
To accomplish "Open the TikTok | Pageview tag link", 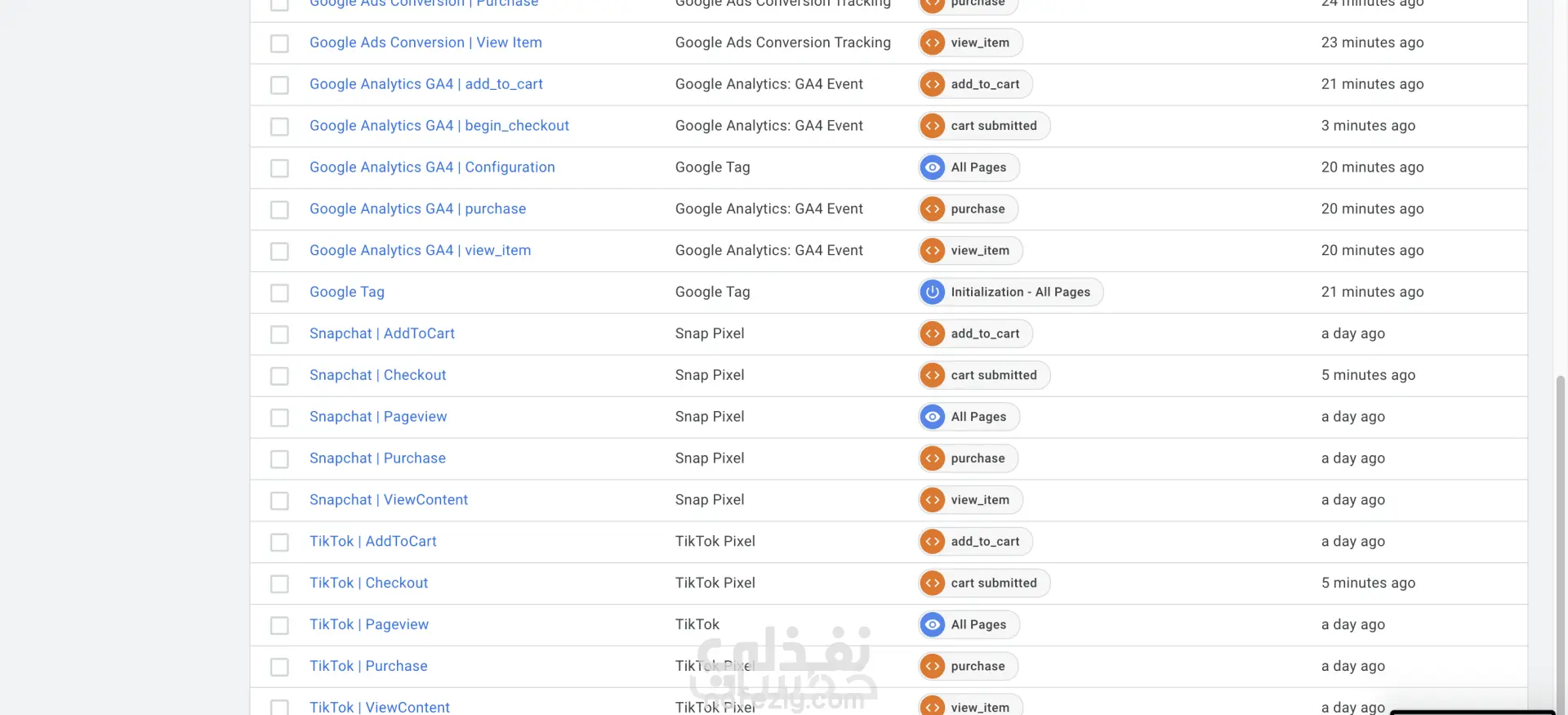I will coord(368,624).
